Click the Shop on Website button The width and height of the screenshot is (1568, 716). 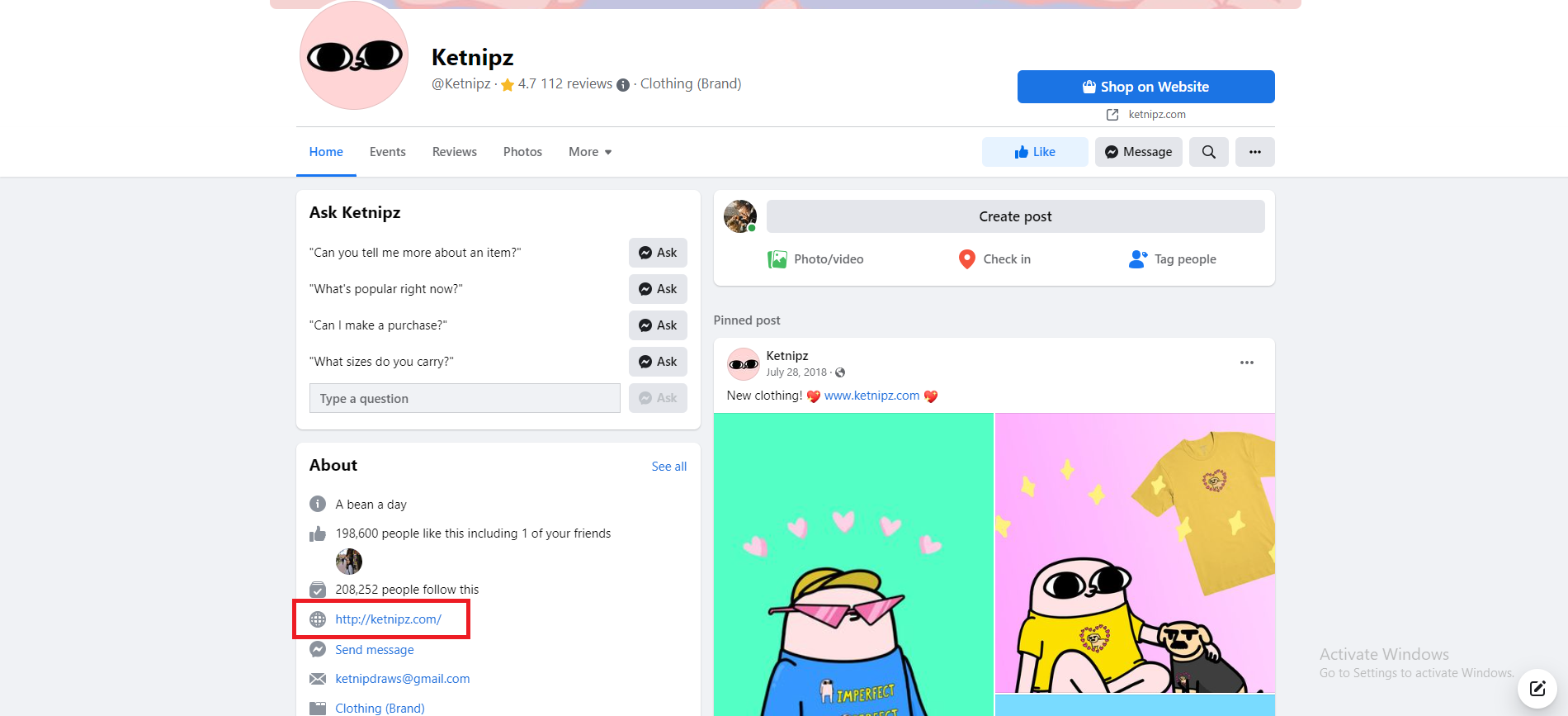[1145, 87]
